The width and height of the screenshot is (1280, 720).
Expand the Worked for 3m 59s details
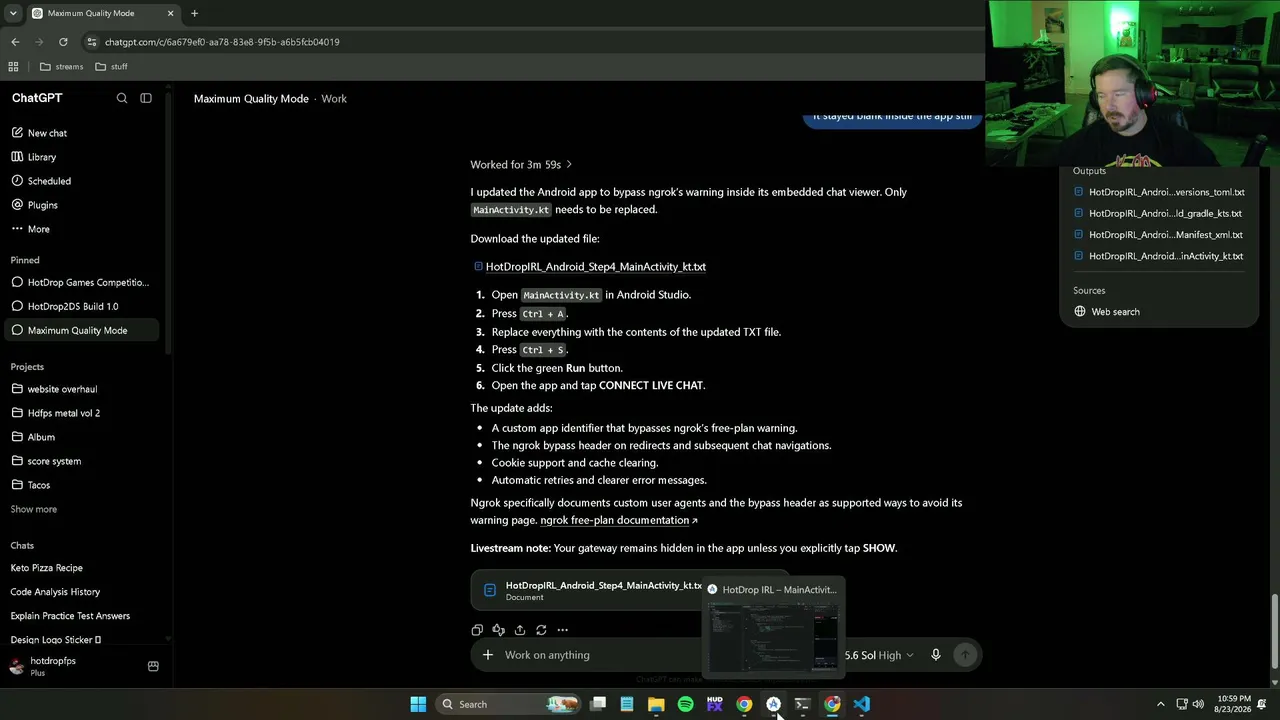coord(521,164)
